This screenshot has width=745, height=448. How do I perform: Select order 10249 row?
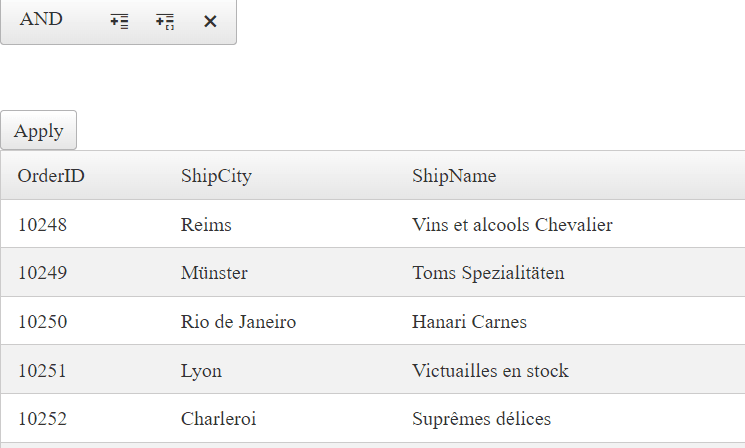[x=373, y=273]
